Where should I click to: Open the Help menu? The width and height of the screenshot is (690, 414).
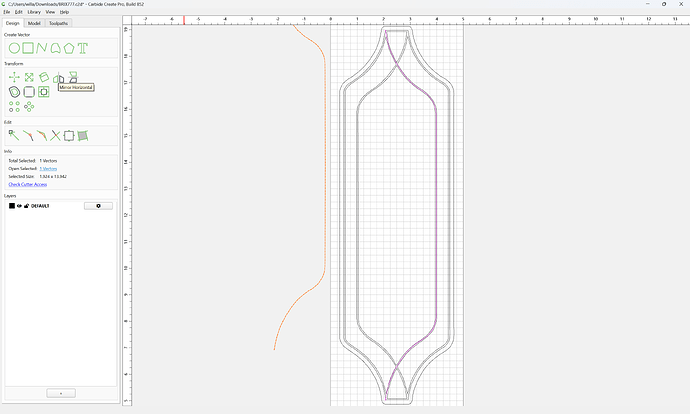click(x=64, y=12)
